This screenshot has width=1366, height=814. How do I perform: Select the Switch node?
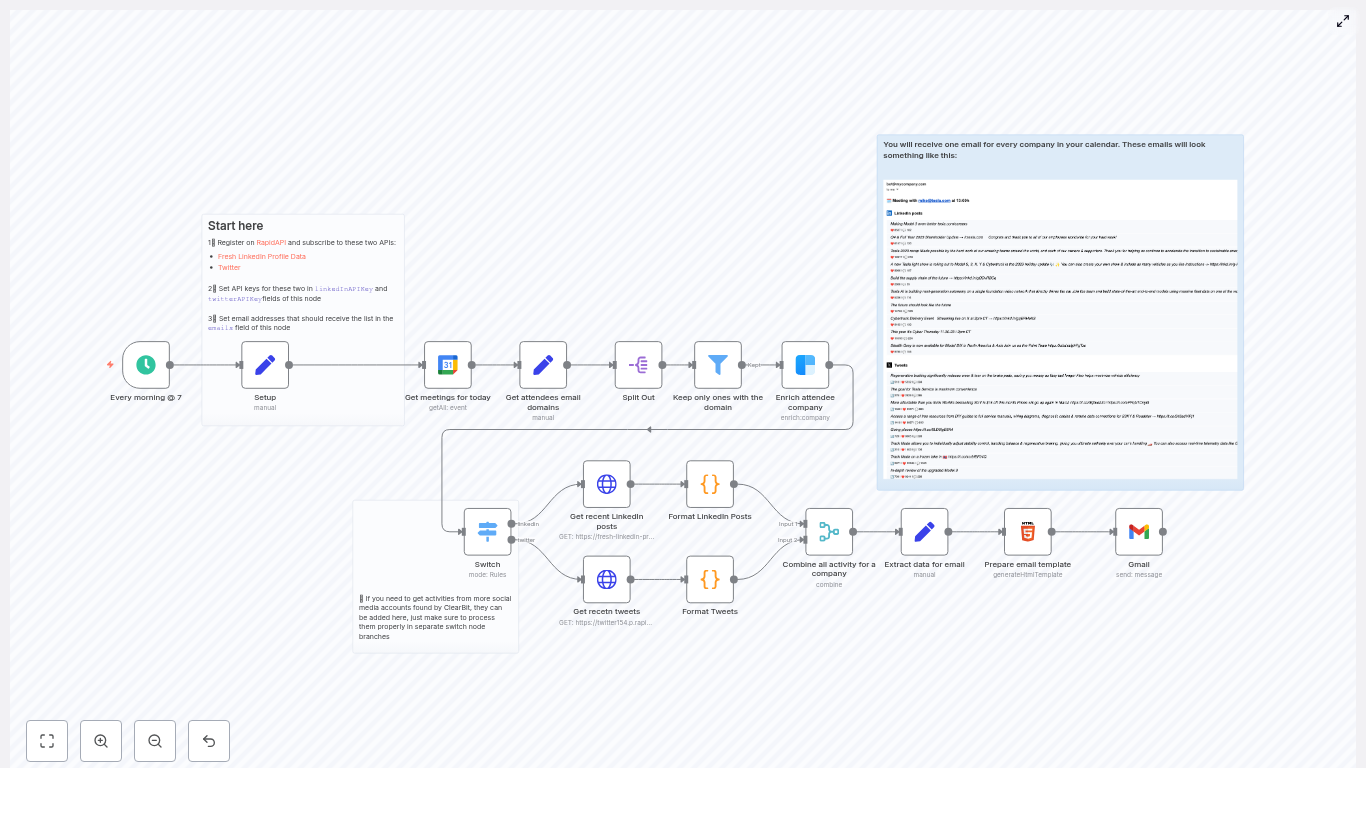(x=487, y=532)
